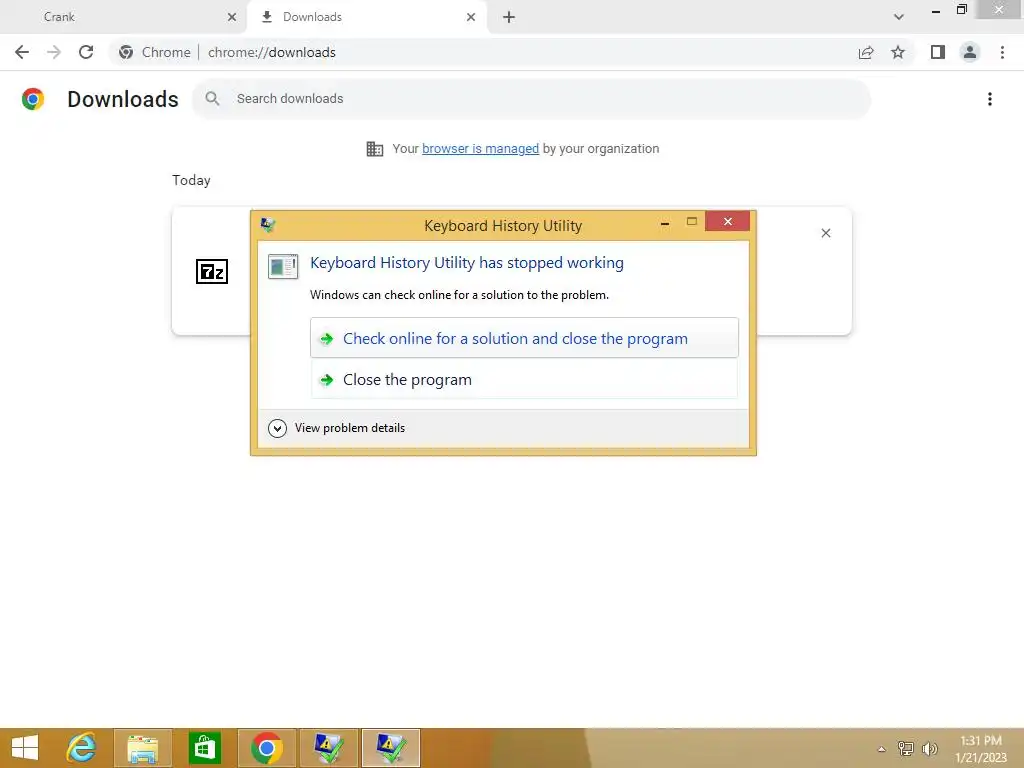Minimize the Chrome window
This screenshot has height=768, width=1024.
point(936,10)
